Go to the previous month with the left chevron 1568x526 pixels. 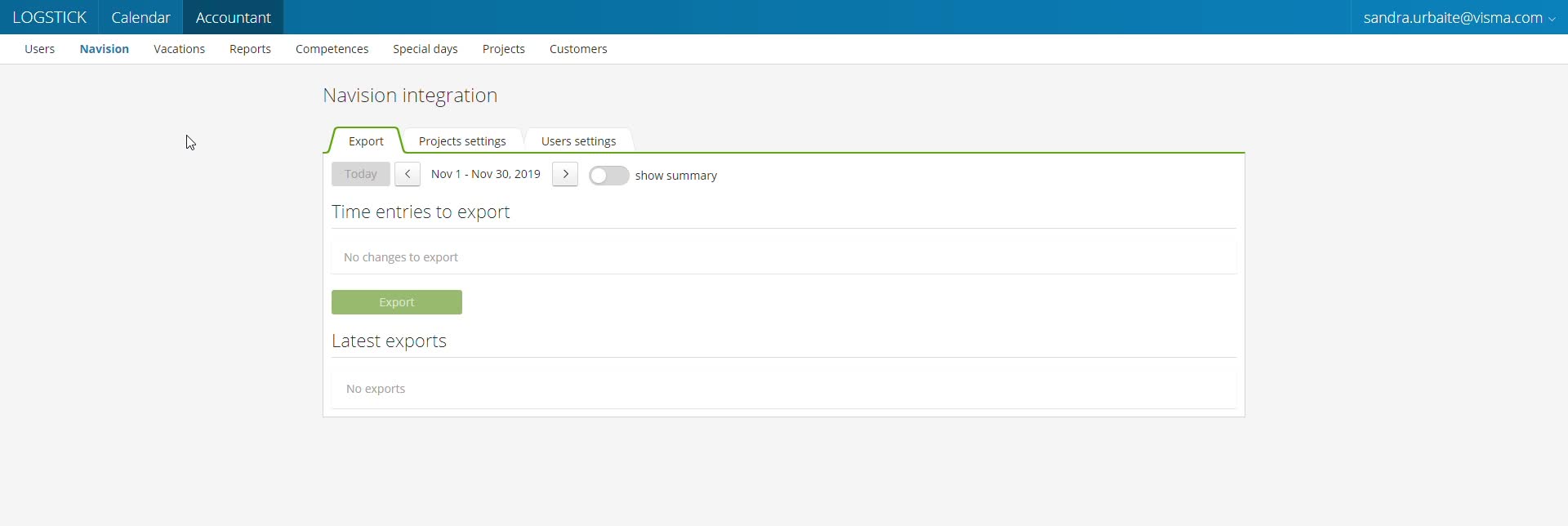pos(408,174)
